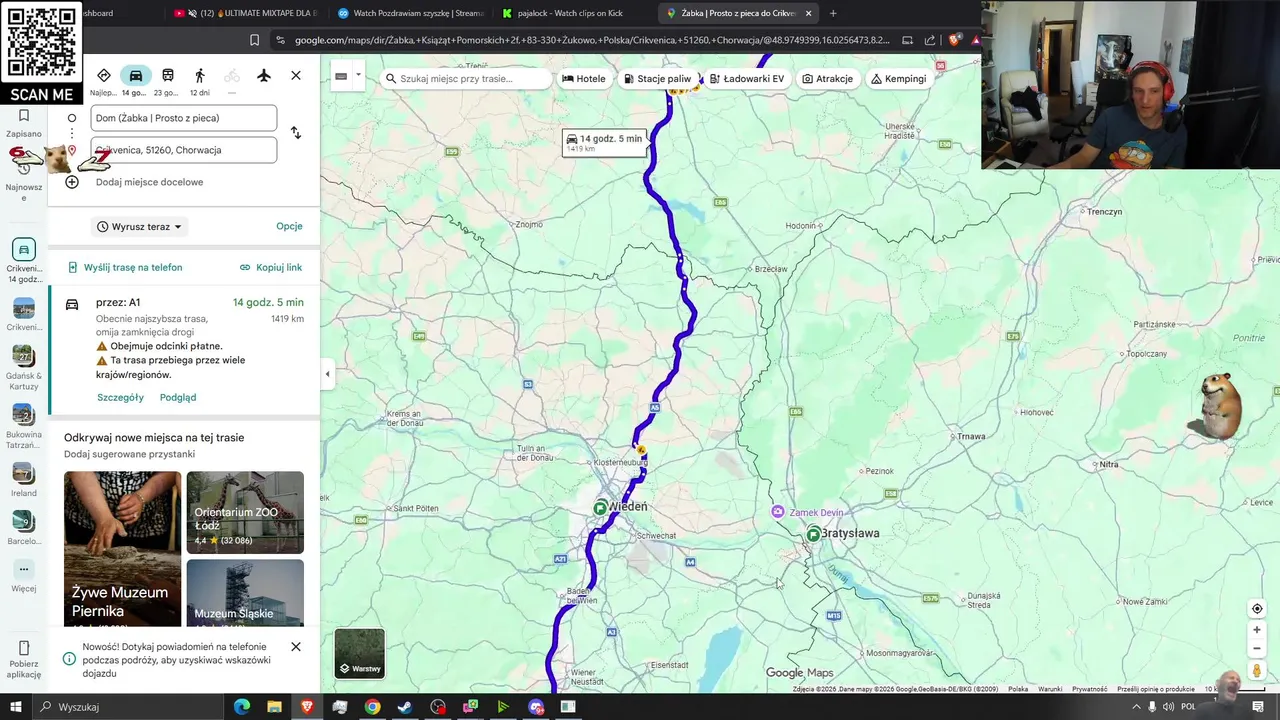Screen dimensions: 1280x720
Task: Center map on my location
Action: click(x=1257, y=609)
